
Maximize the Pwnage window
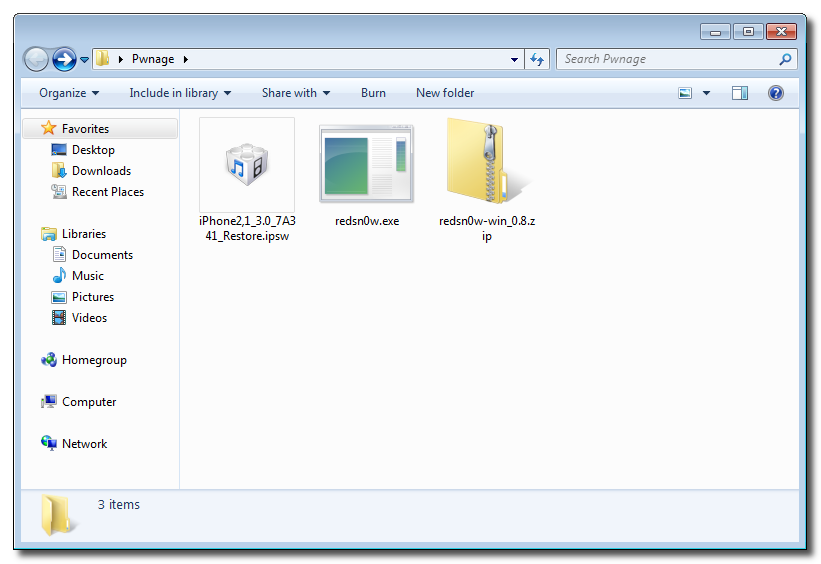click(748, 32)
